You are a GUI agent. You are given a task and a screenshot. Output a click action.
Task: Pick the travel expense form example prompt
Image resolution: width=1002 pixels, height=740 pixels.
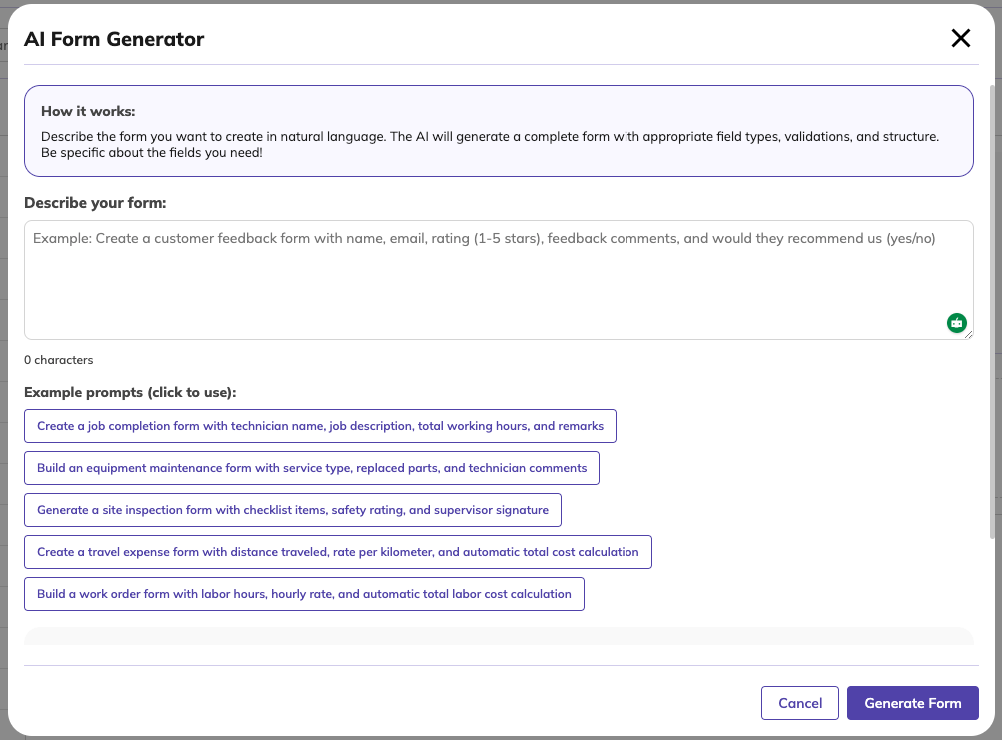tap(337, 552)
